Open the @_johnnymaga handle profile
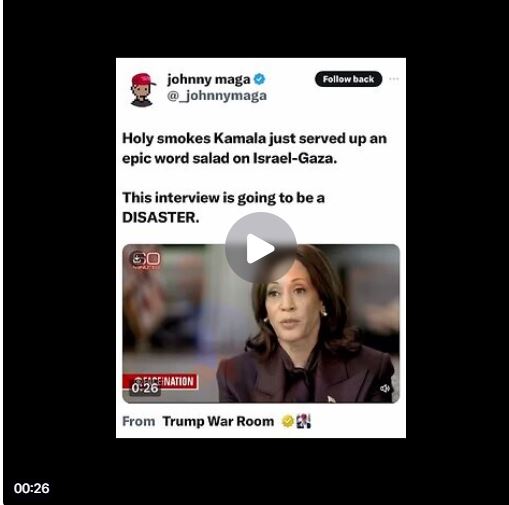Screen dimensions: 509x505 coord(217,96)
